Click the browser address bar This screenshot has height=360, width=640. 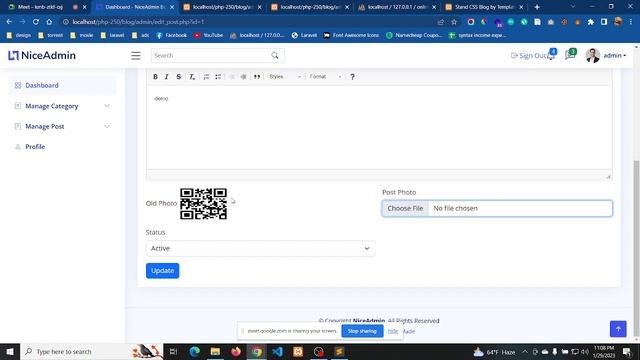249,22
